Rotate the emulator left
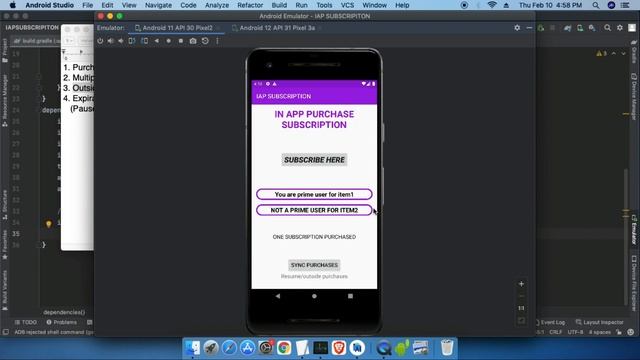This screenshot has height=360, width=640. 132,41
